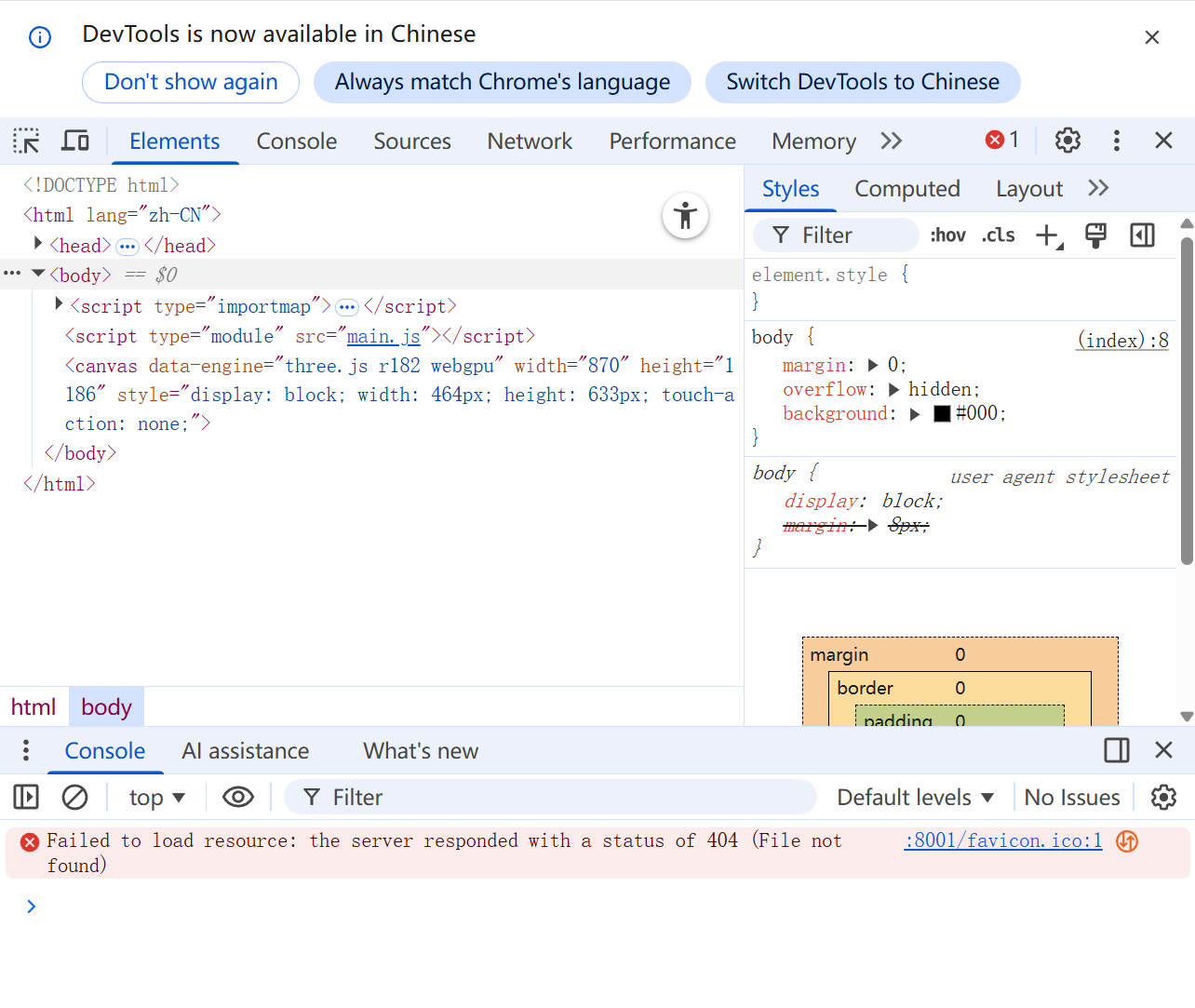Image resolution: width=1195 pixels, height=1008 pixels.
Task: Select the body breadcrumb item
Action: (x=106, y=707)
